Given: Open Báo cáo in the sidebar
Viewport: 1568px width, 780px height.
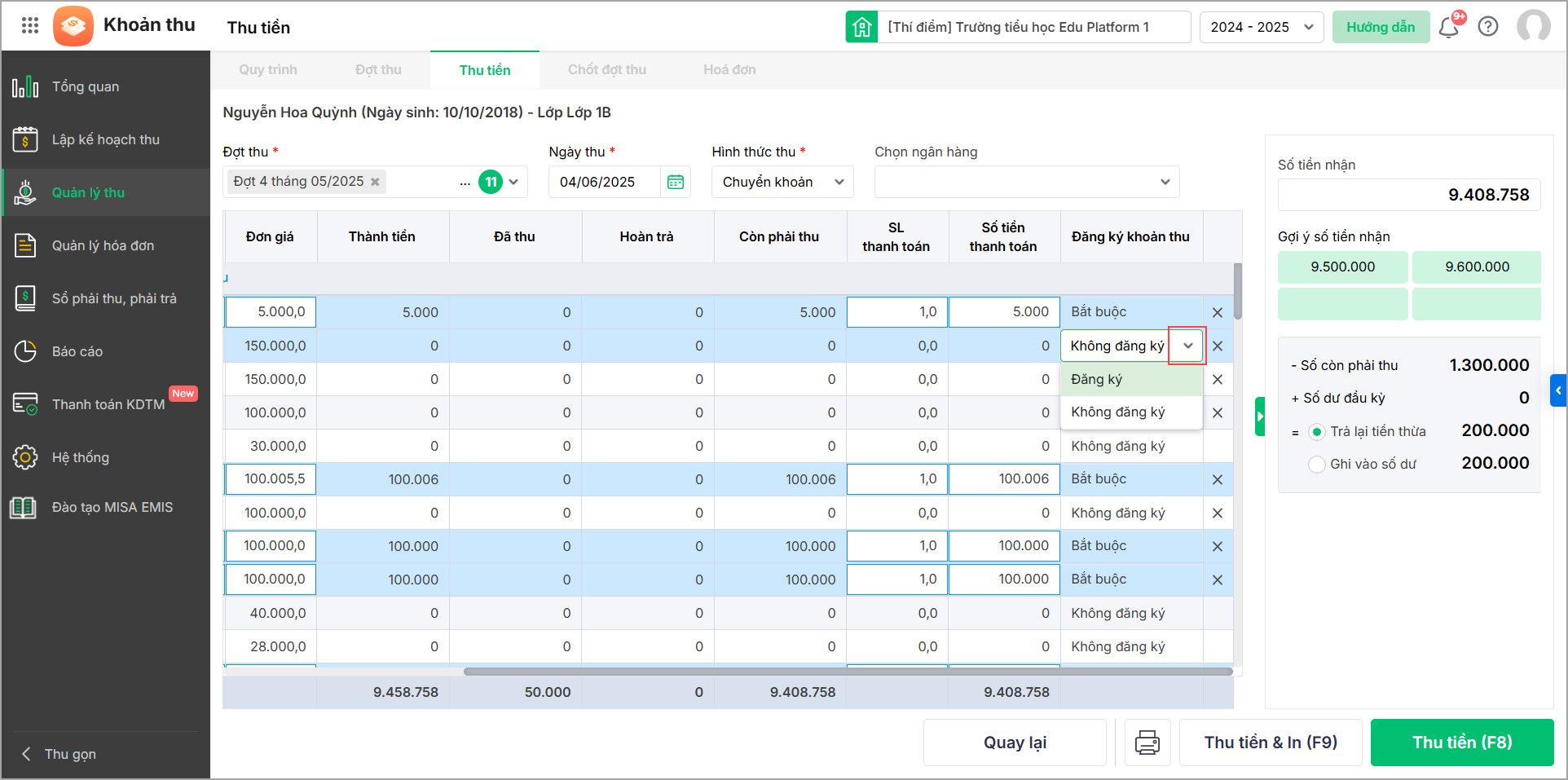Looking at the screenshot, I should [77, 351].
